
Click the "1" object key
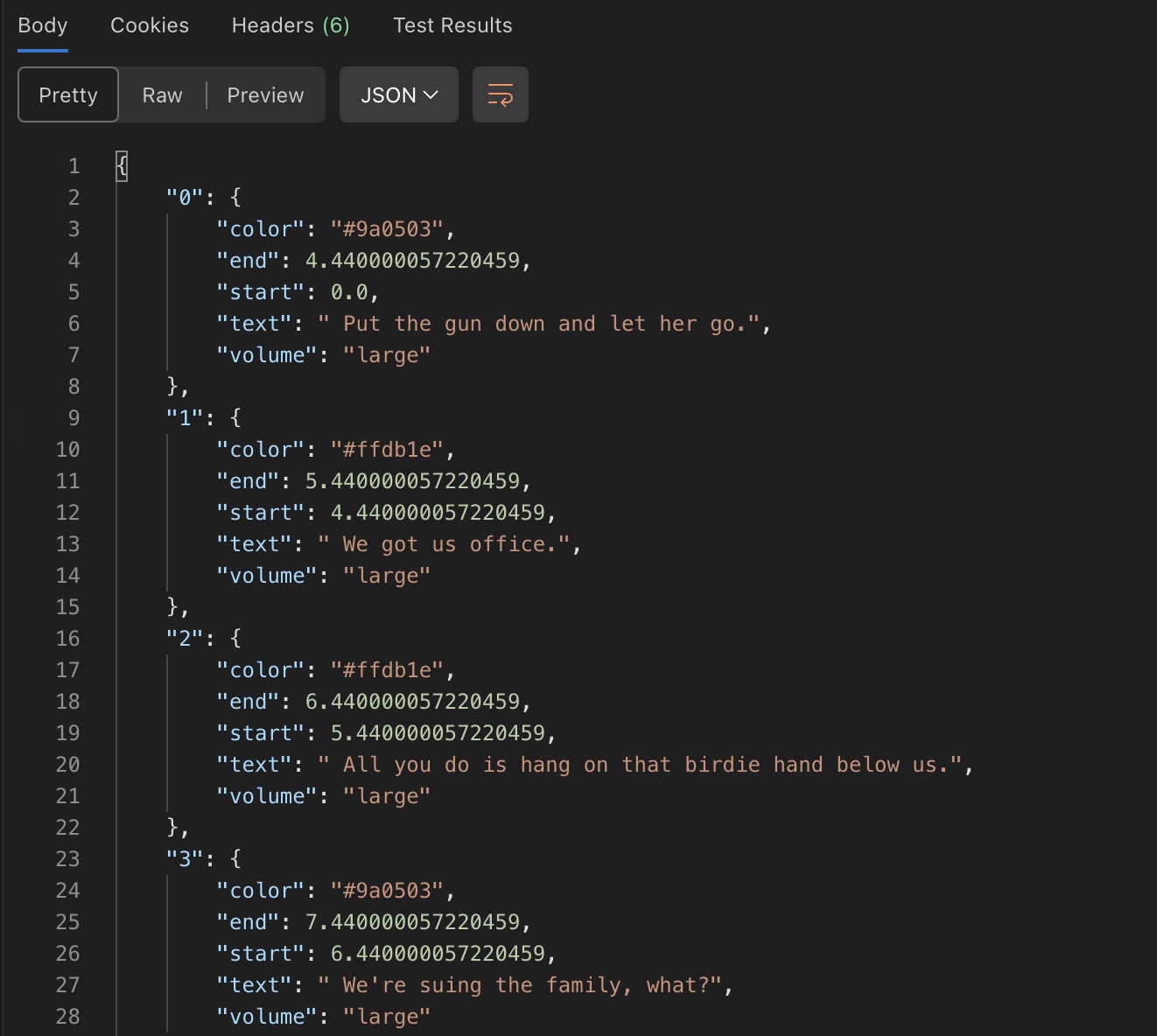(x=185, y=418)
